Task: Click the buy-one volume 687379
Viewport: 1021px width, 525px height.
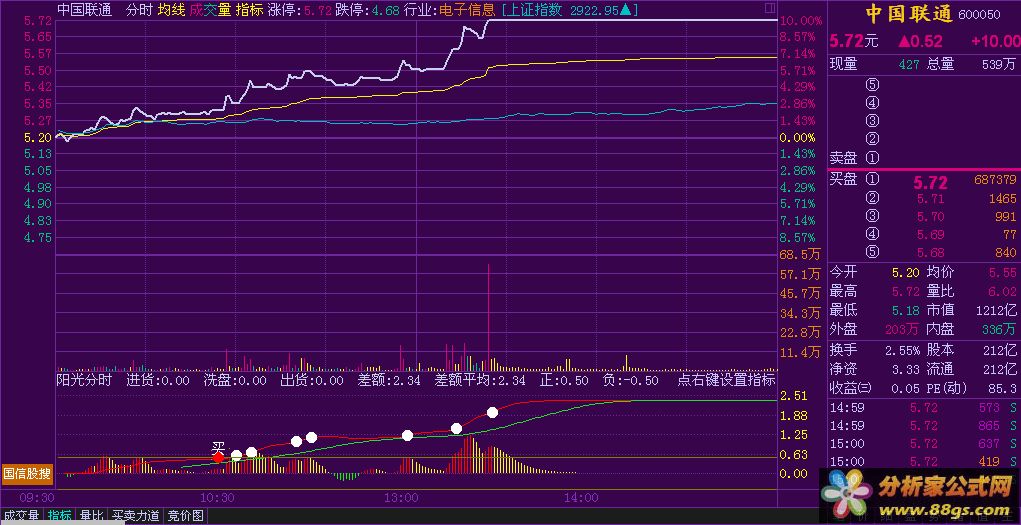Action: coord(994,179)
